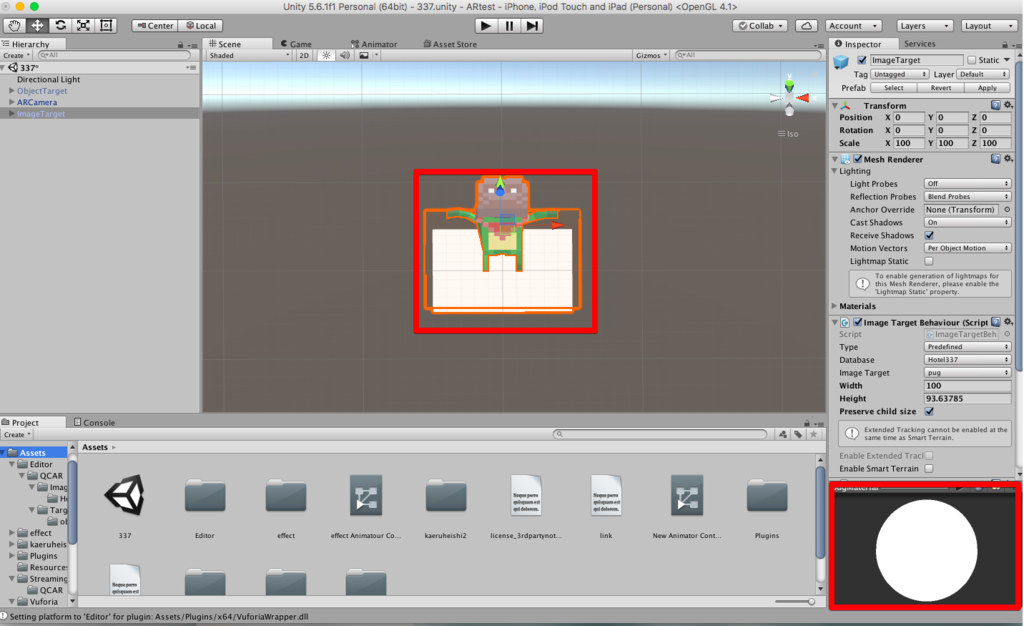Select New Animator Controller asset

point(686,496)
